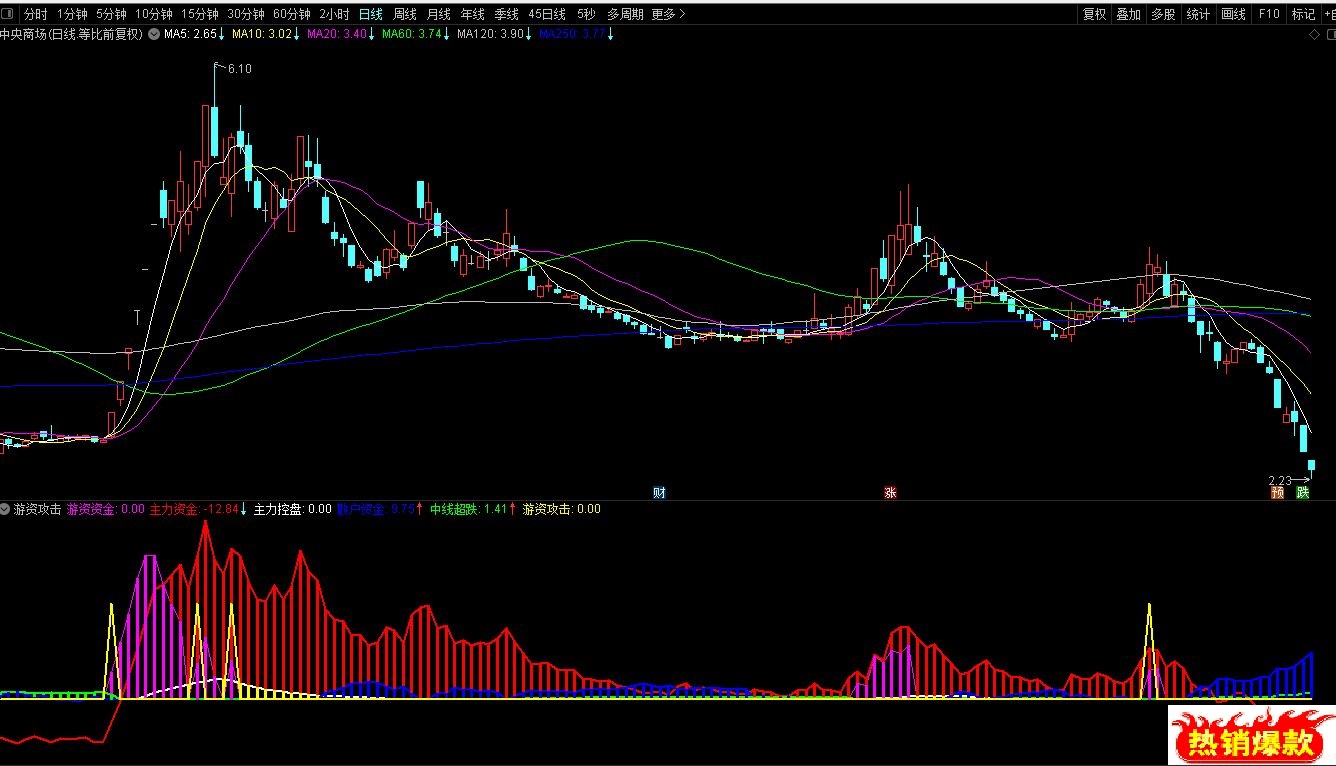Toggle the 复权 price adjustment option

click(1095, 14)
